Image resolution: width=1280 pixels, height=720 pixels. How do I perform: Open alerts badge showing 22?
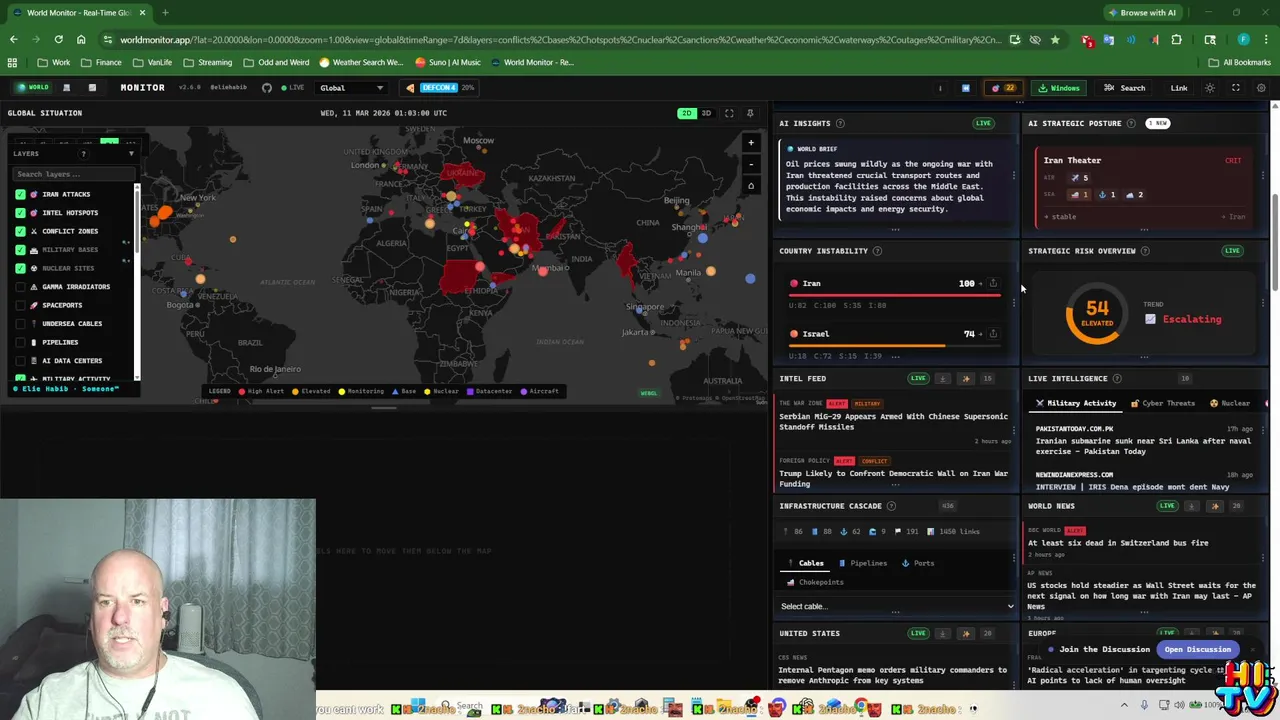(x=1004, y=88)
